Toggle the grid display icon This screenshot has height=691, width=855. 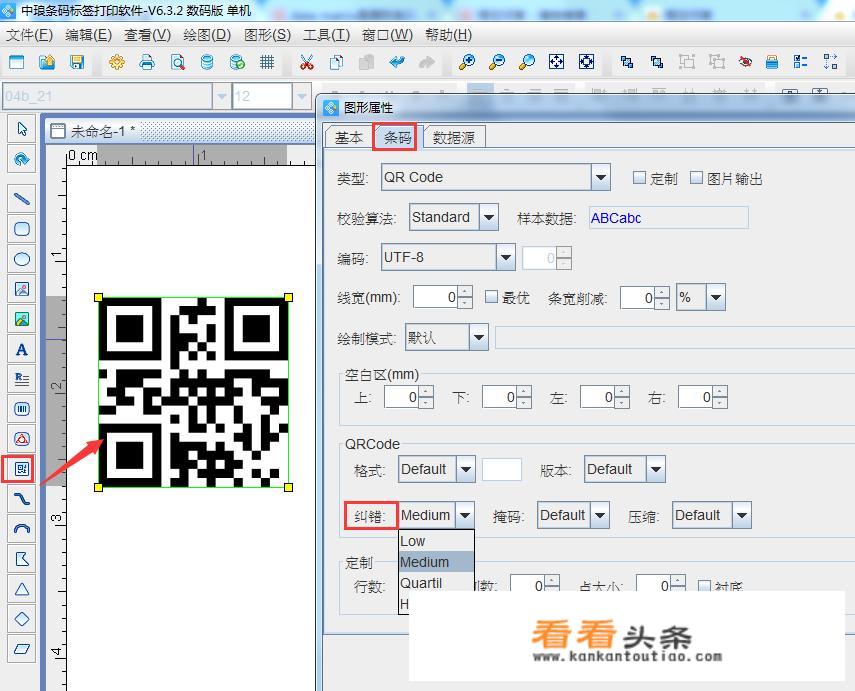(267, 62)
